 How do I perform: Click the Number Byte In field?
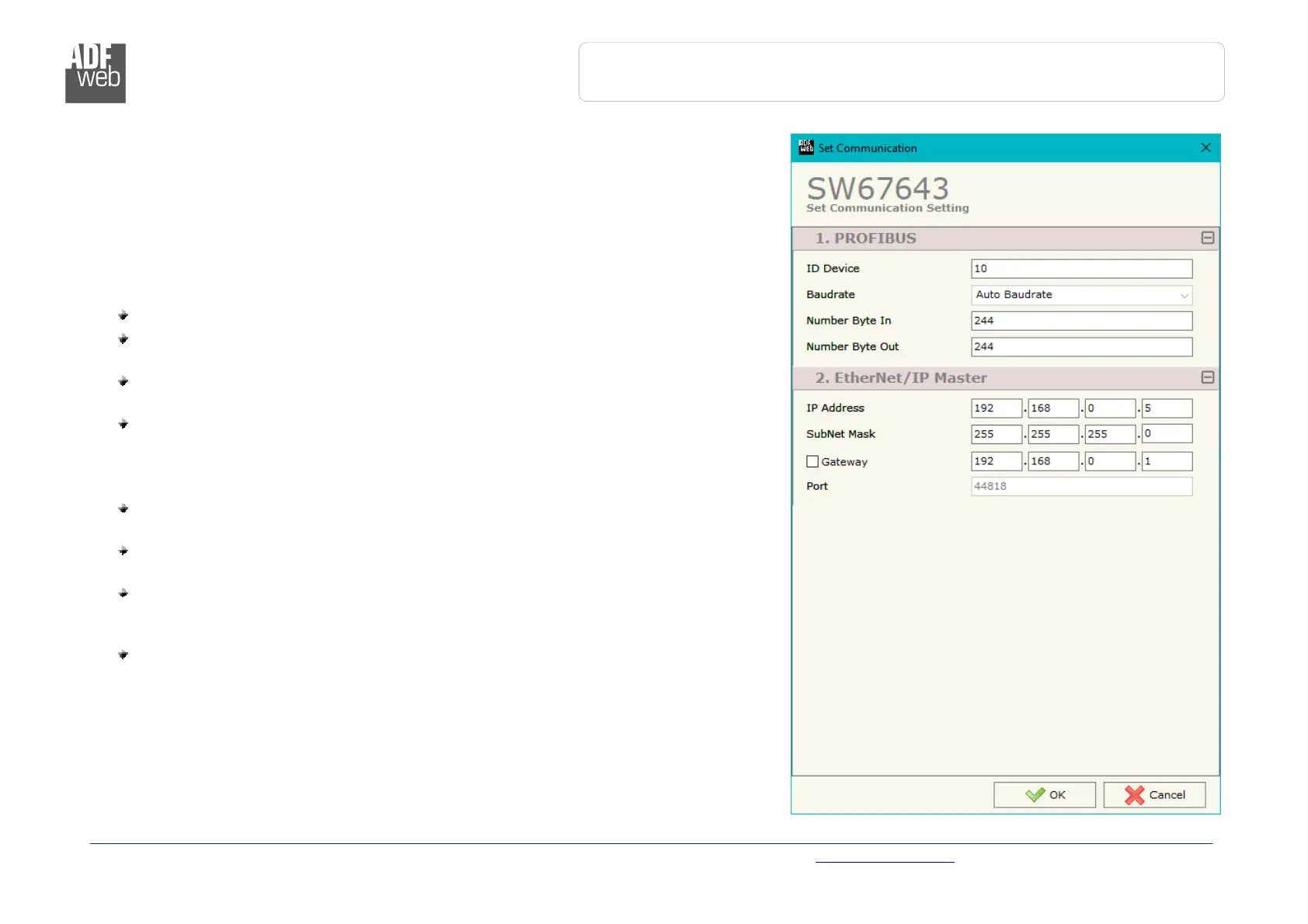(x=1080, y=321)
